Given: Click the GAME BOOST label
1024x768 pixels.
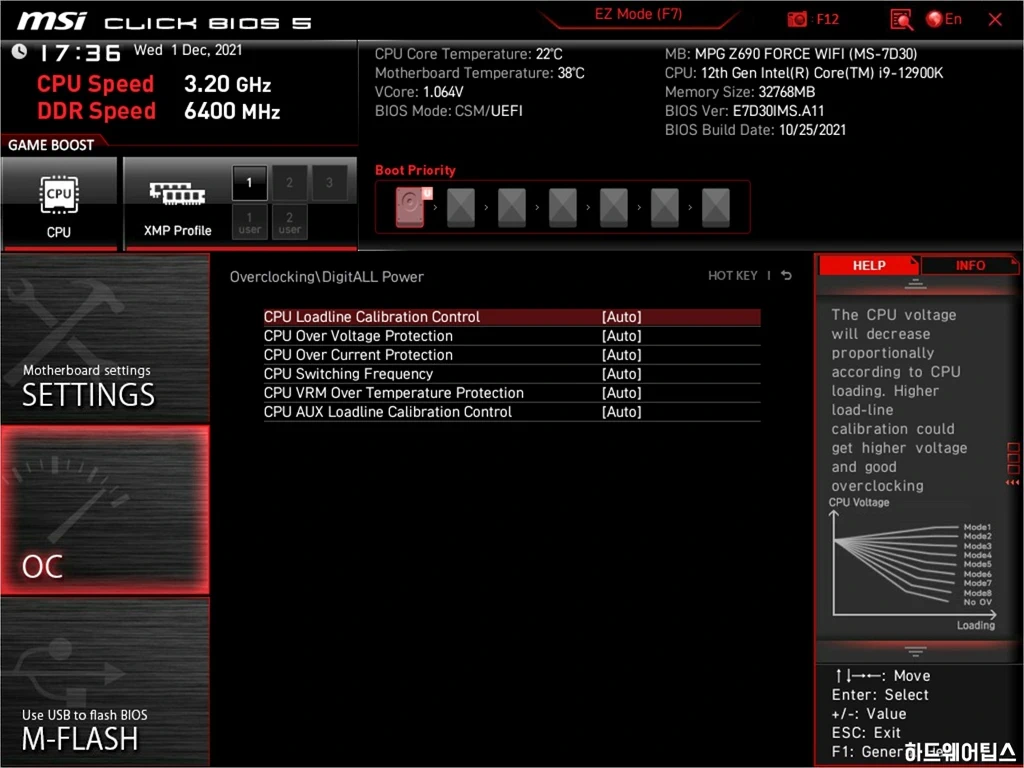Looking at the screenshot, I should tap(51, 145).
